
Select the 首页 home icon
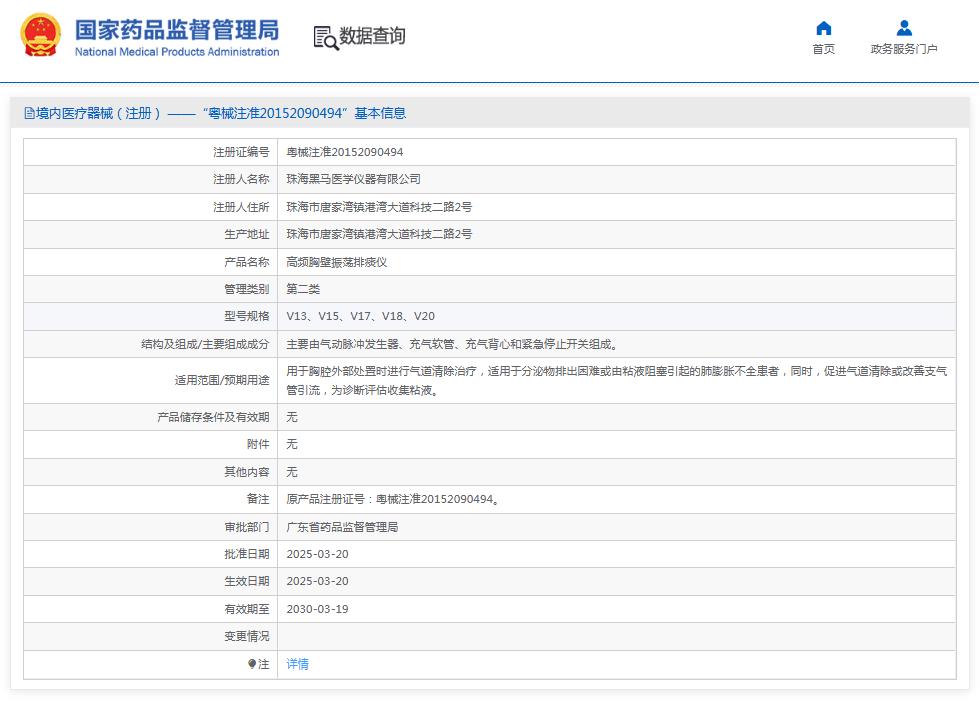pos(822,28)
